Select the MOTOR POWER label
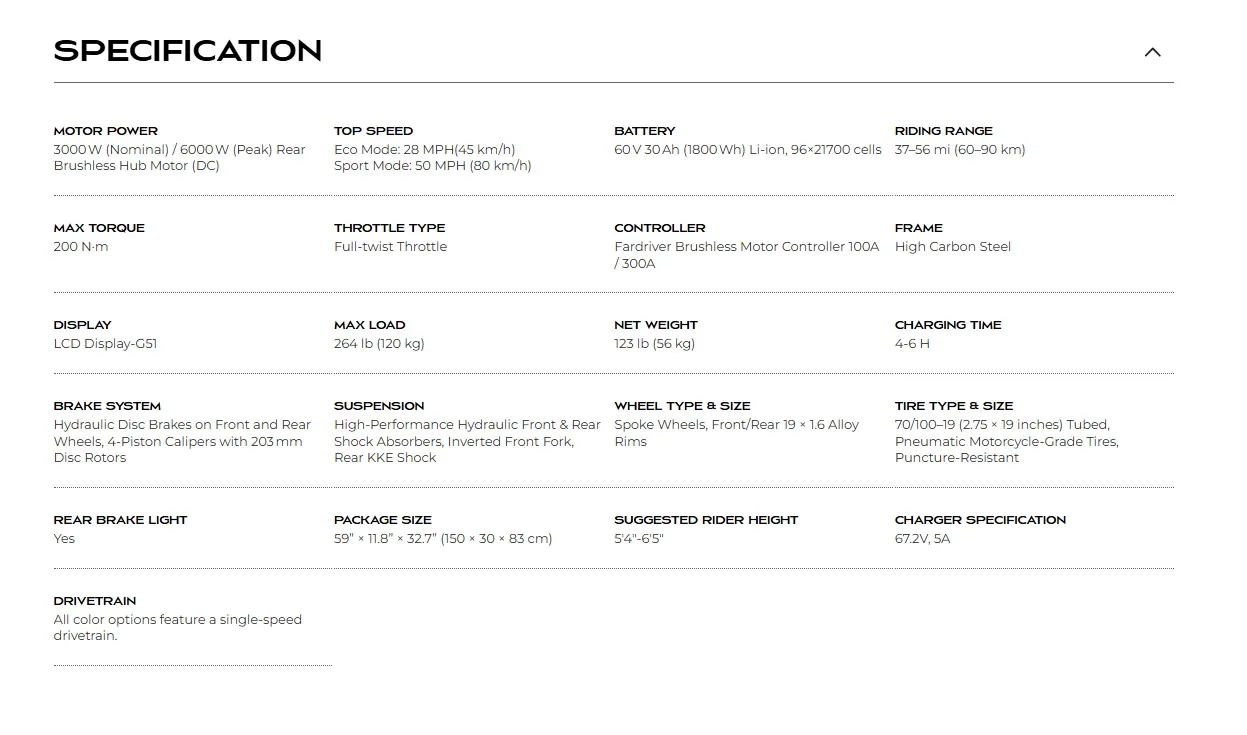1247x735 pixels. pos(106,131)
